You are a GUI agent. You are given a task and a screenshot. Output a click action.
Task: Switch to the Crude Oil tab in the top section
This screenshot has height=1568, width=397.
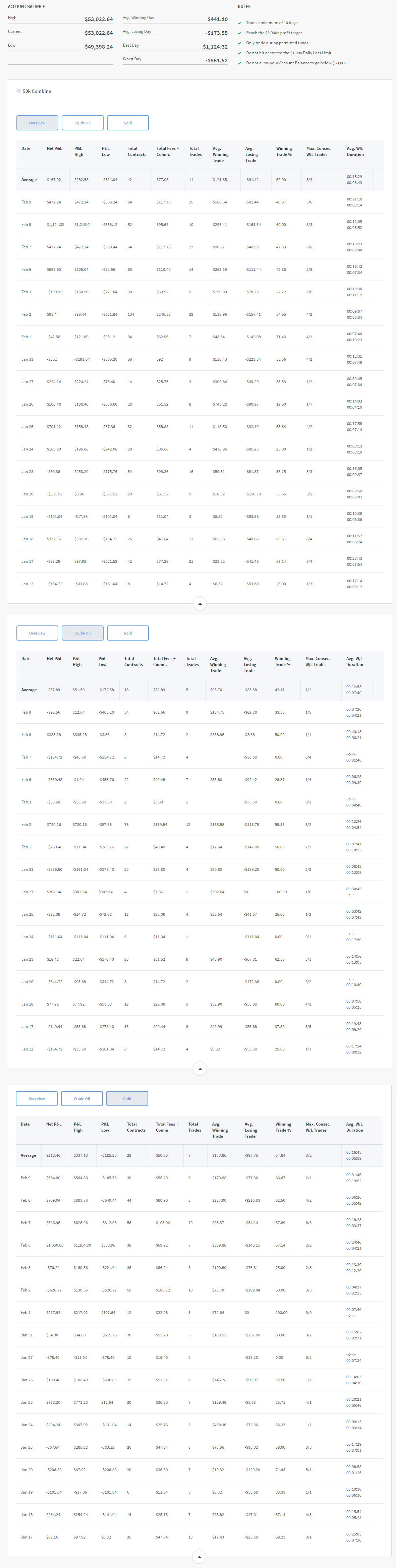[x=82, y=123]
